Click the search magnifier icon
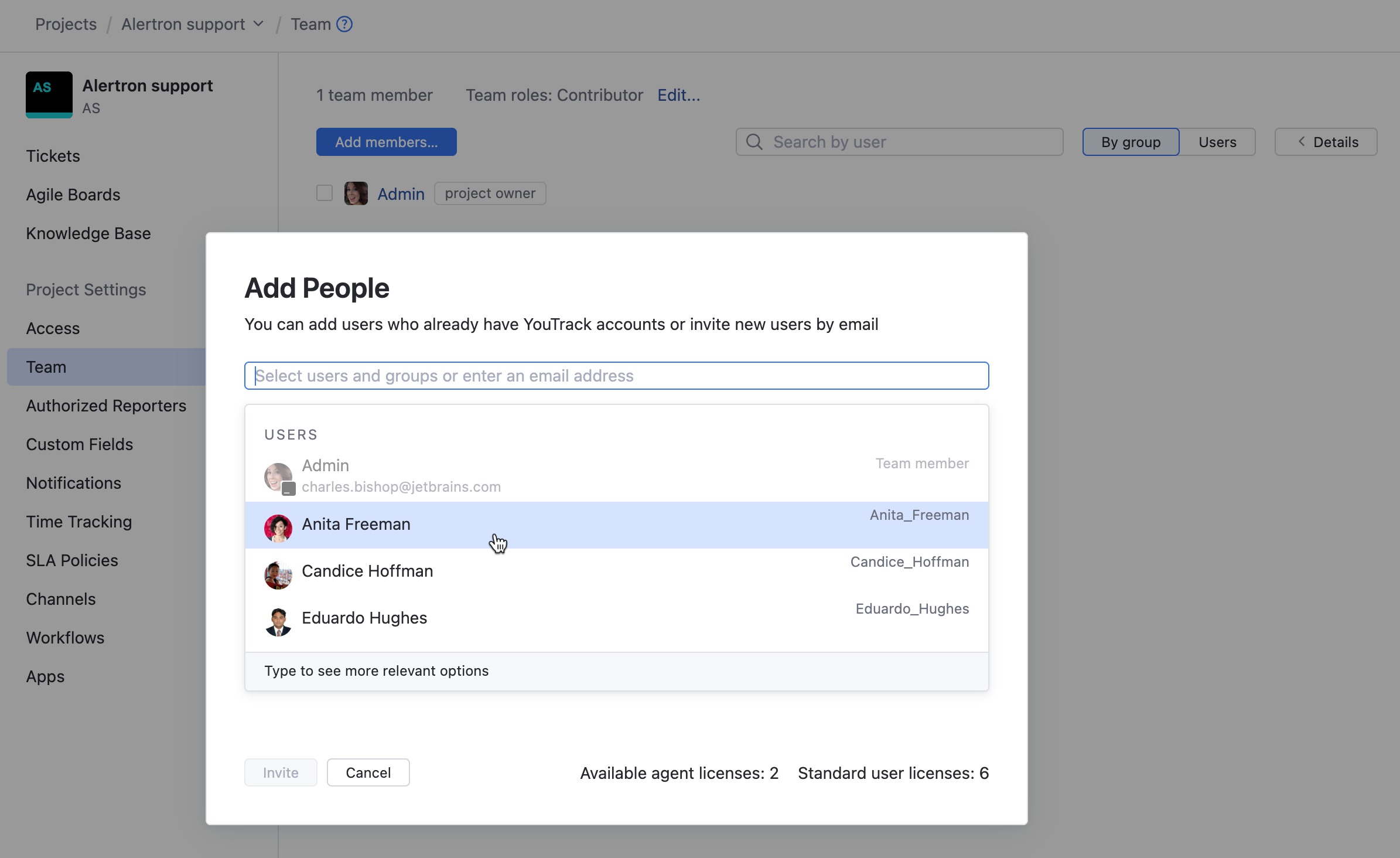 click(x=755, y=142)
